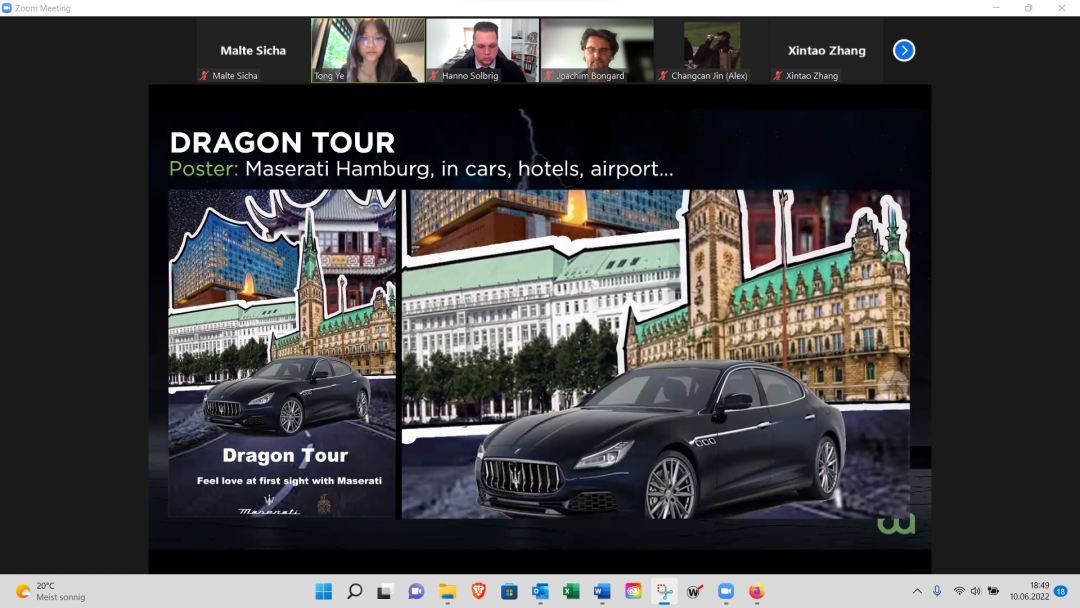Show next participants with blue arrow

(904, 50)
